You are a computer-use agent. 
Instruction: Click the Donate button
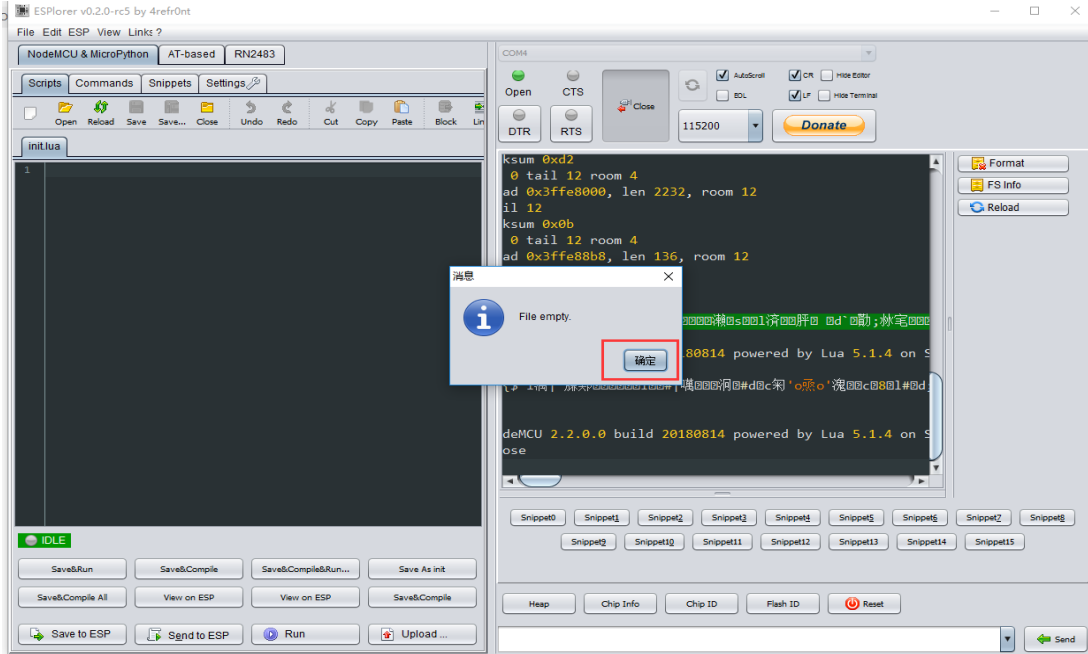click(824, 126)
